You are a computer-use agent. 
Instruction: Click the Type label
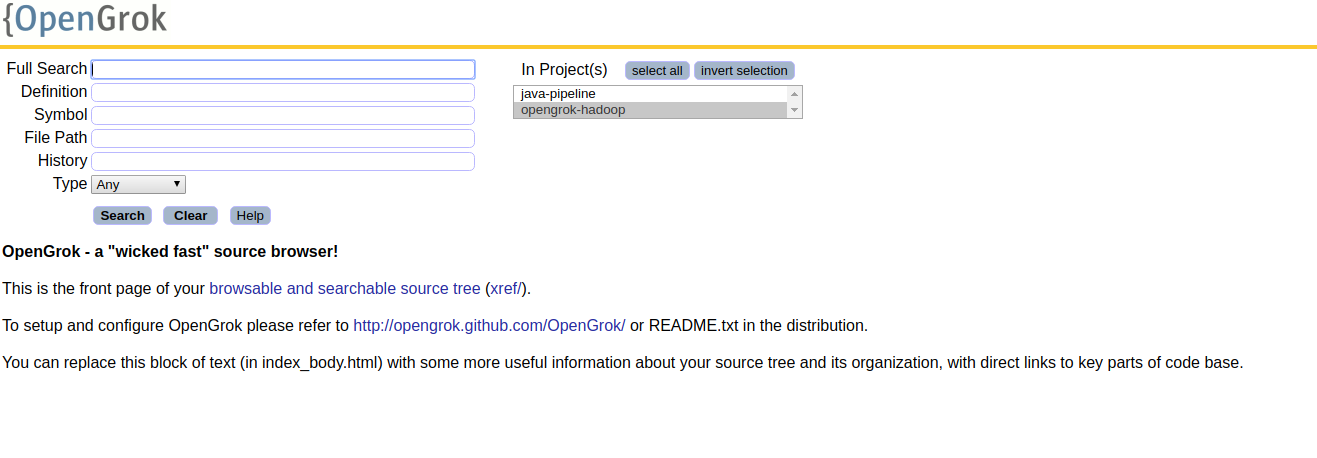70,184
